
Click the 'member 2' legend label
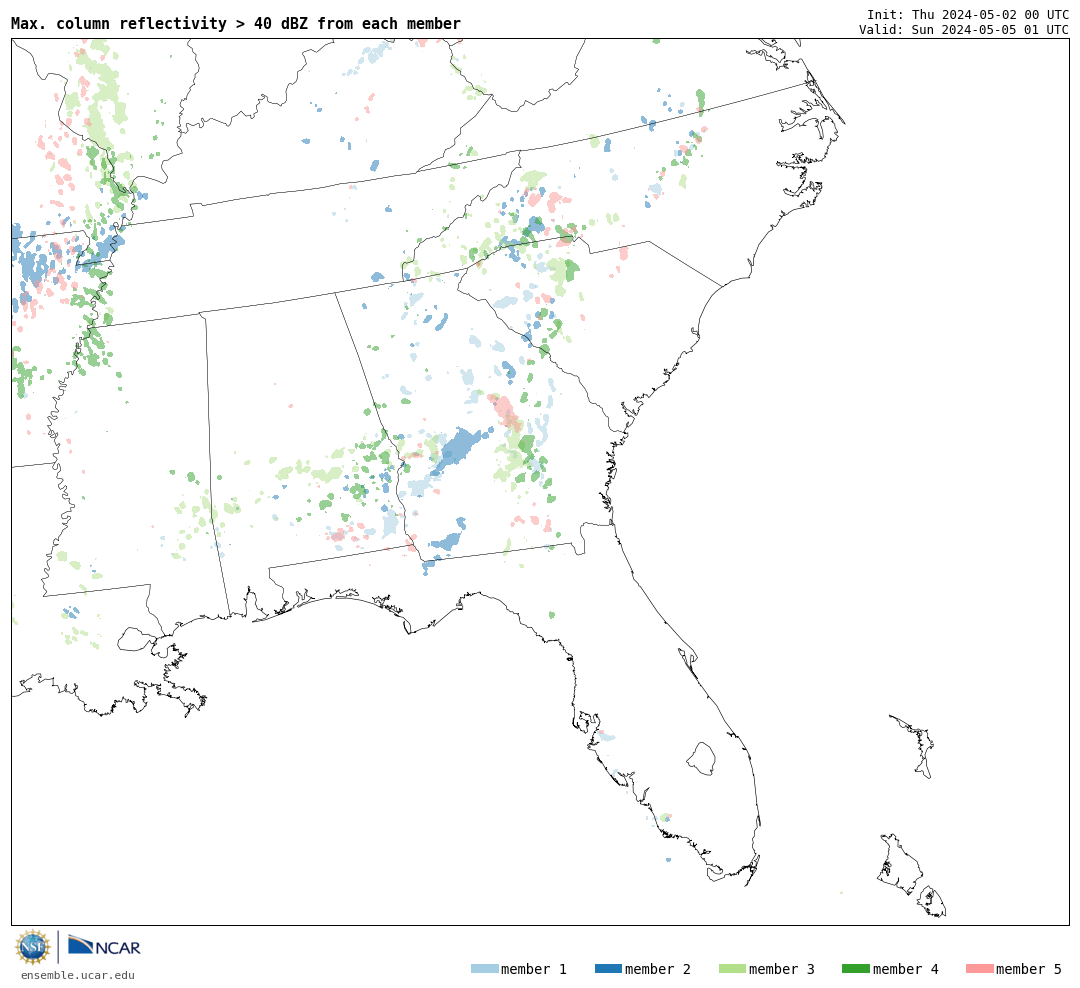(x=658, y=969)
